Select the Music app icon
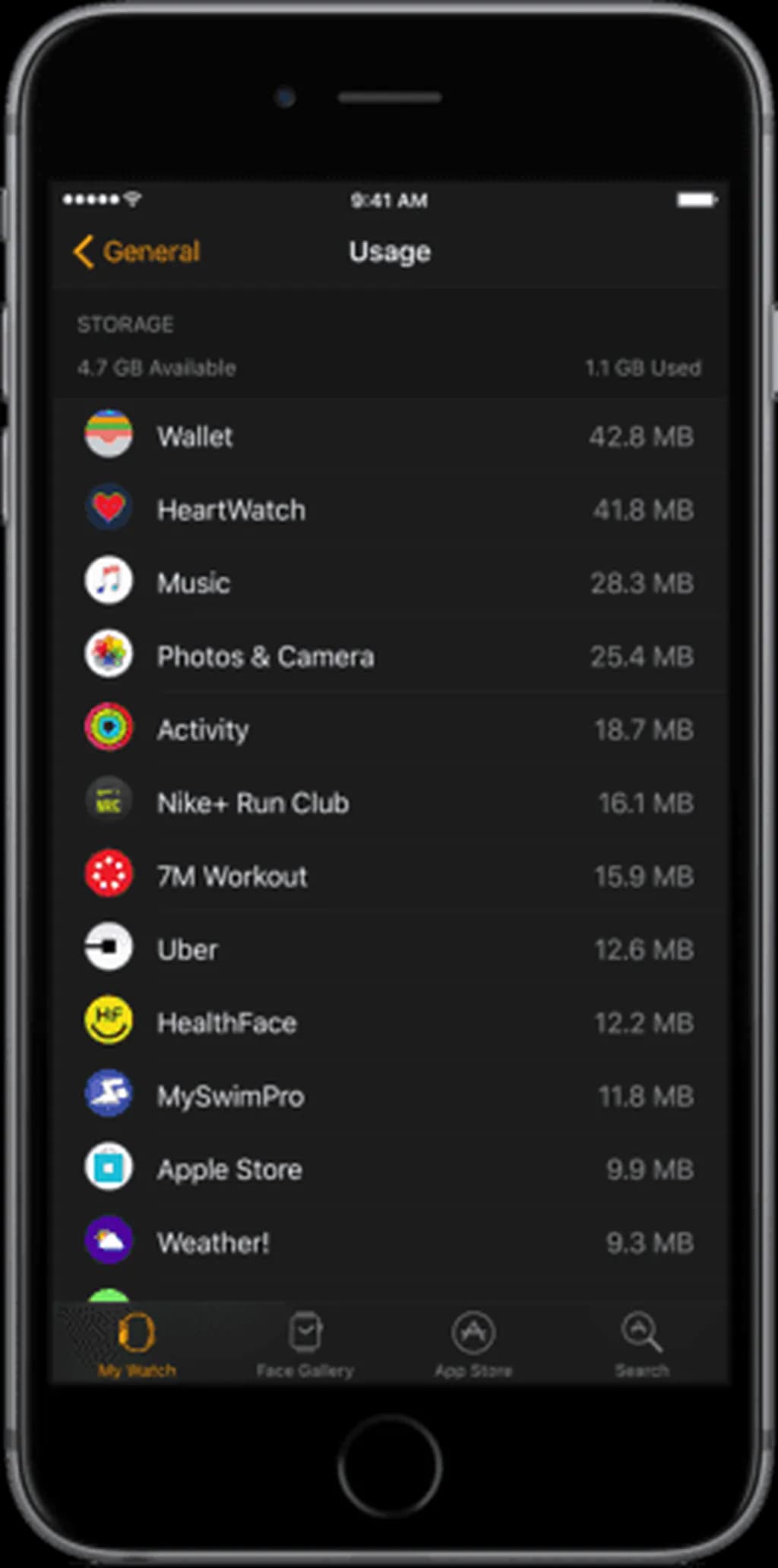Image resolution: width=778 pixels, height=1568 pixels. (x=109, y=581)
